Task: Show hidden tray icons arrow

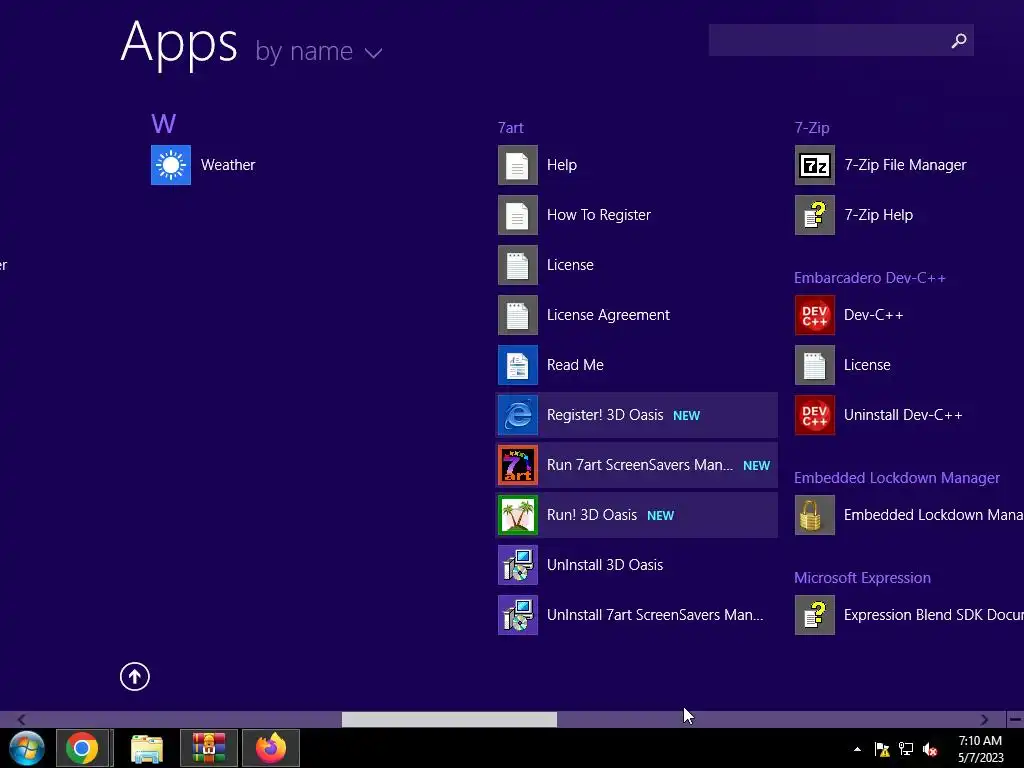Action: pyautogui.click(x=857, y=749)
